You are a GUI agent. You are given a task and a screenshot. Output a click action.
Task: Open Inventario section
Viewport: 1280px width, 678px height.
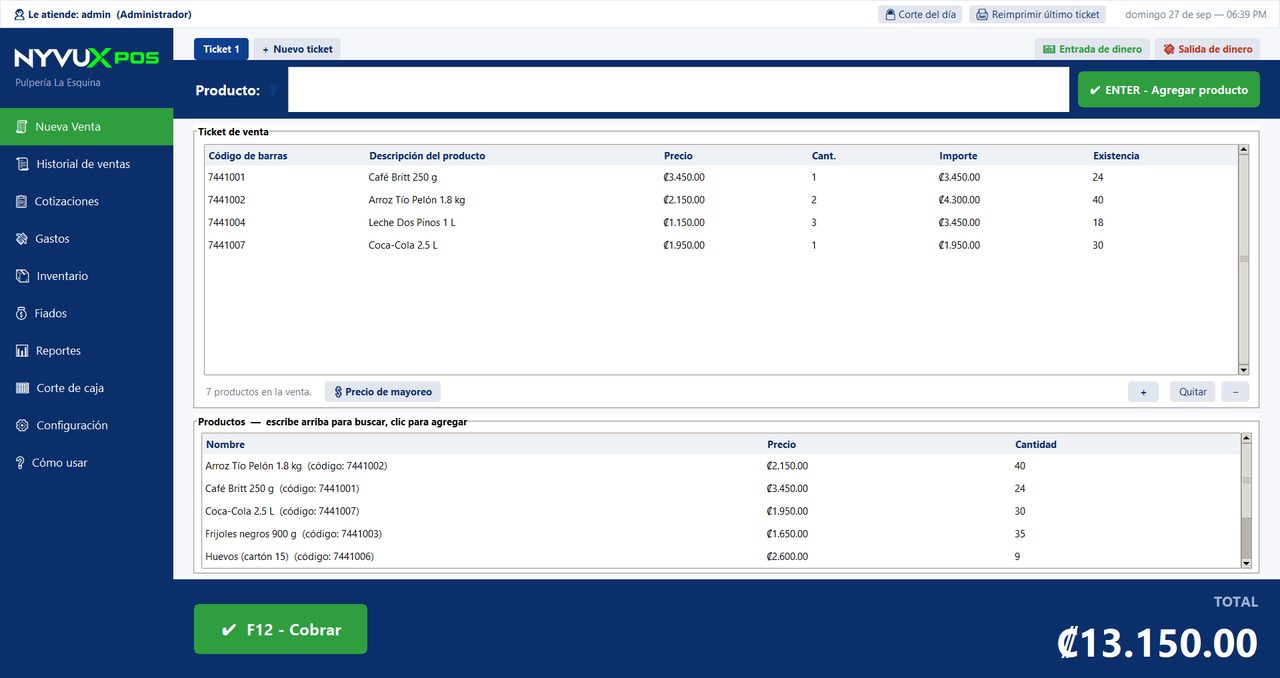tap(86, 276)
